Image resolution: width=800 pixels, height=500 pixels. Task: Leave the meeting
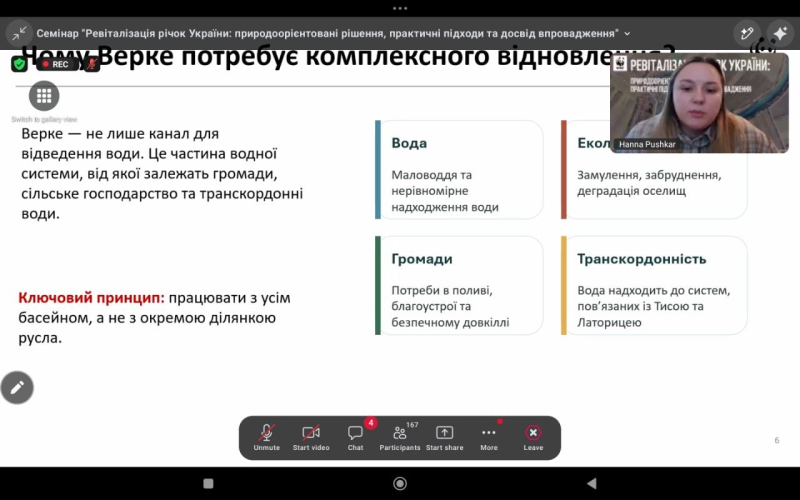pyautogui.click(x=533, y=438)
